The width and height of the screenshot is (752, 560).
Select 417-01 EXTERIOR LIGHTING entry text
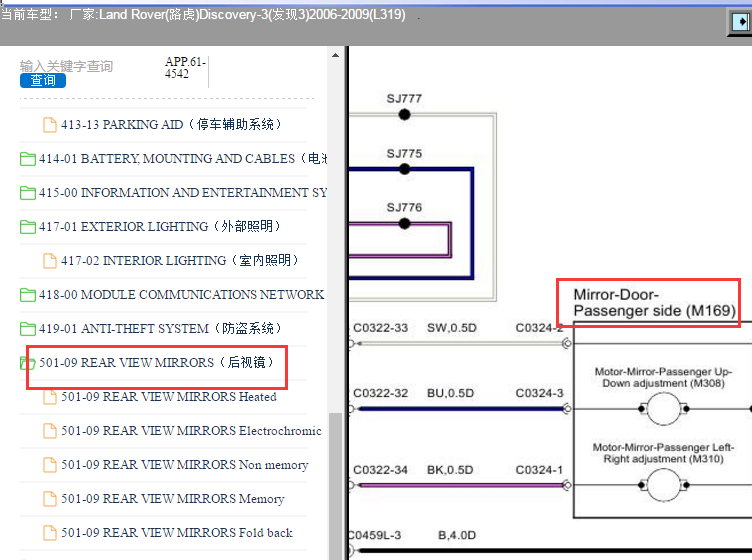click(160, 226)
